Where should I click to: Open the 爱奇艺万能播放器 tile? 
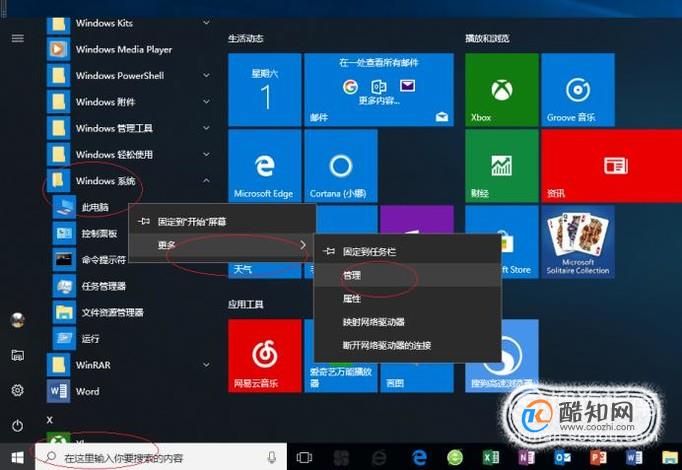click(x=341, y=377)
